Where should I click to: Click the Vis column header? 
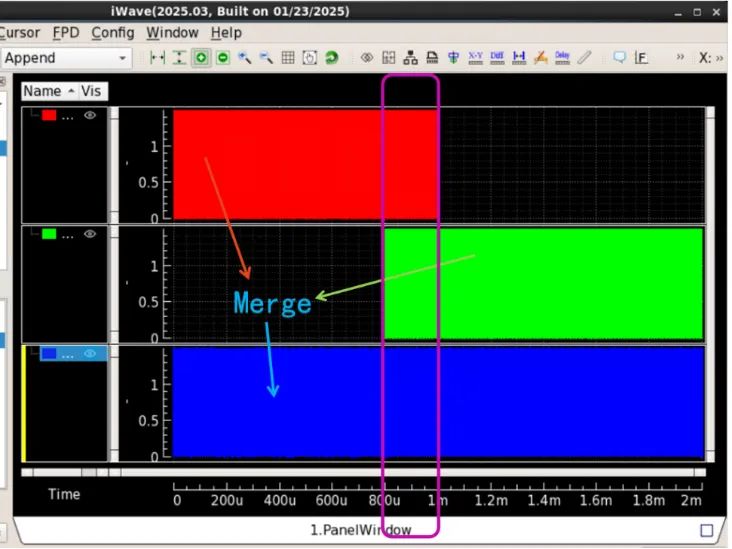[x=94, y=91]
